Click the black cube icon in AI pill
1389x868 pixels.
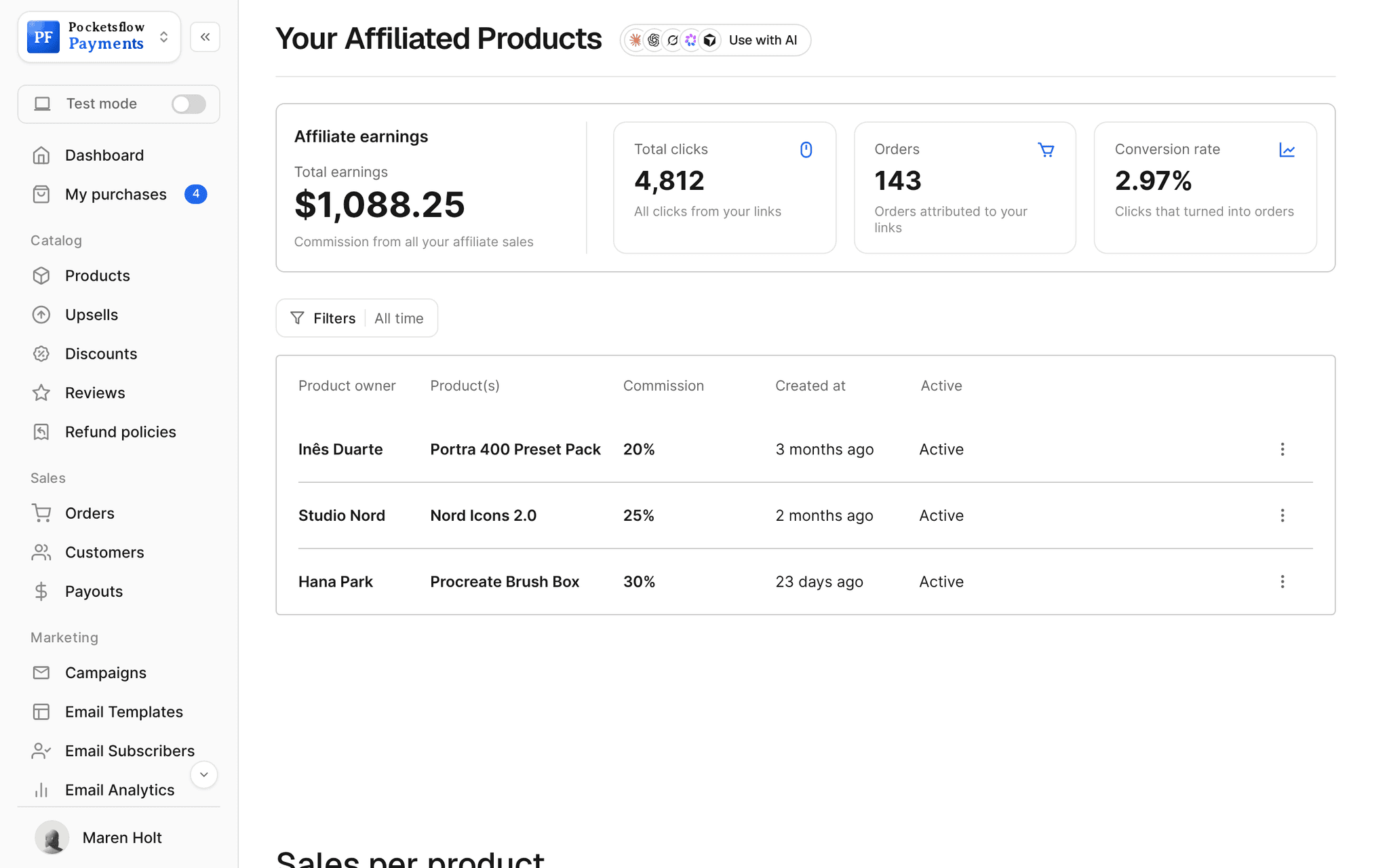tap(710, 40)
